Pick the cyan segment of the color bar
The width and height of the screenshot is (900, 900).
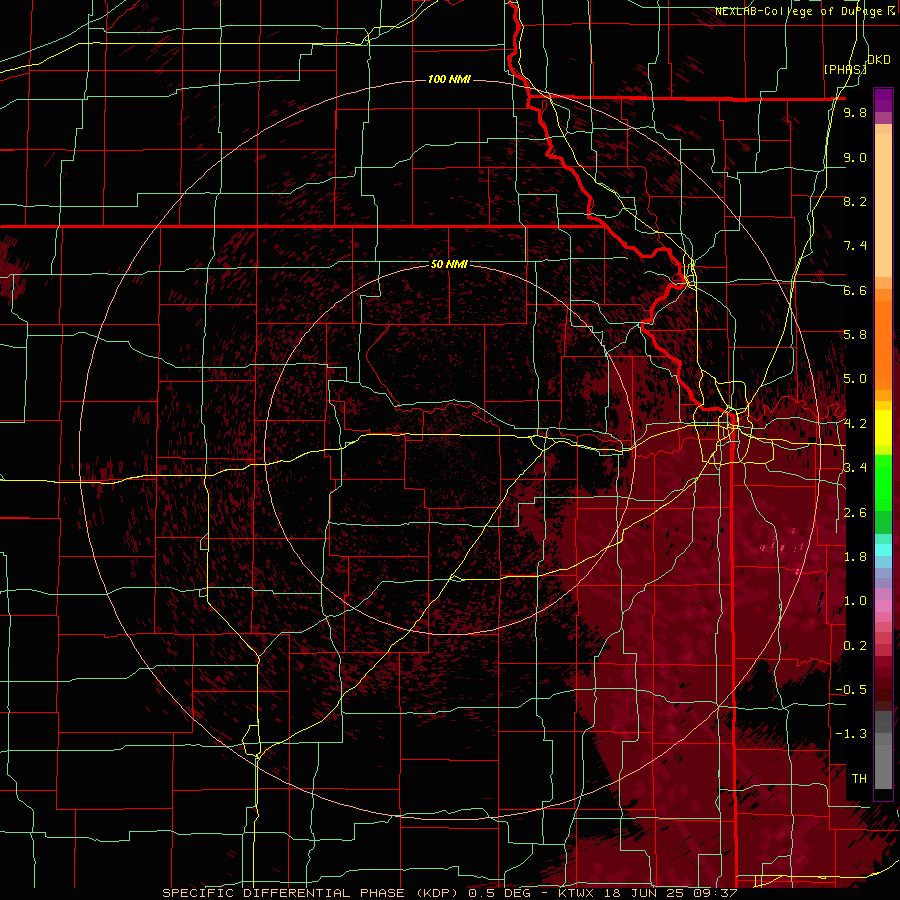[x=883, y=550]
